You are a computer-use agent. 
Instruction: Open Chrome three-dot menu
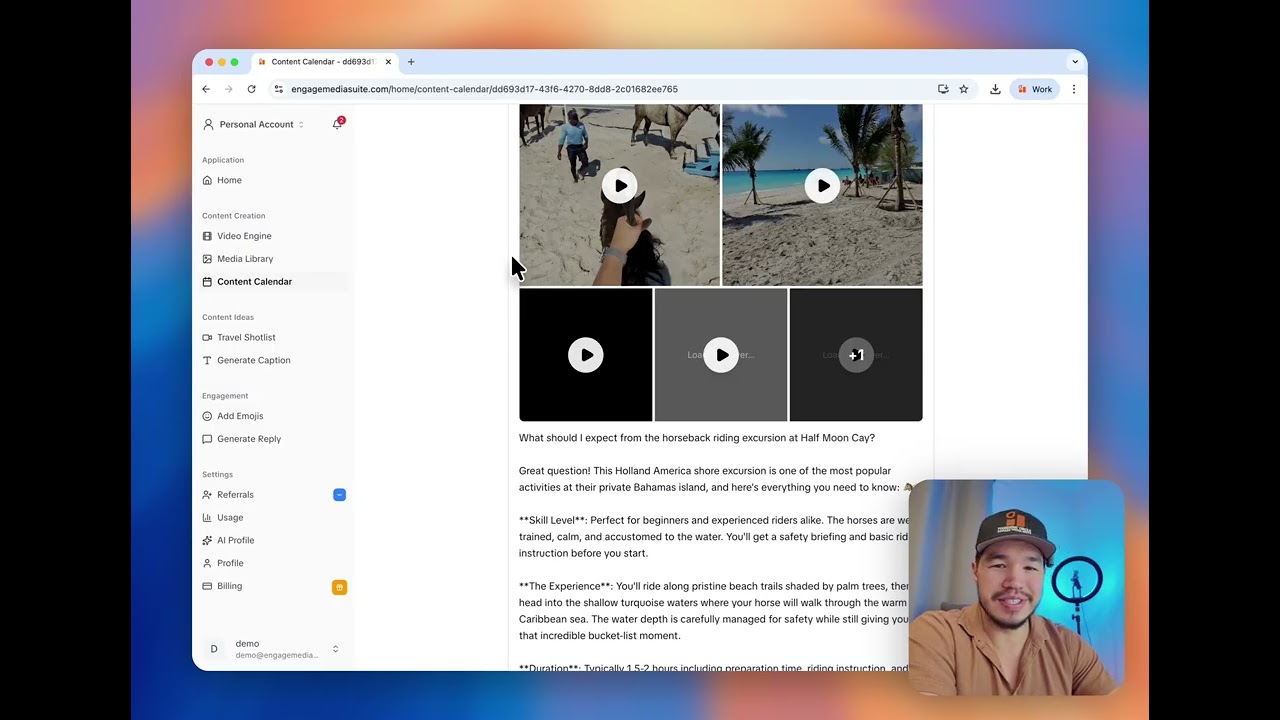pyautogui.click(x=1074, y=89)
